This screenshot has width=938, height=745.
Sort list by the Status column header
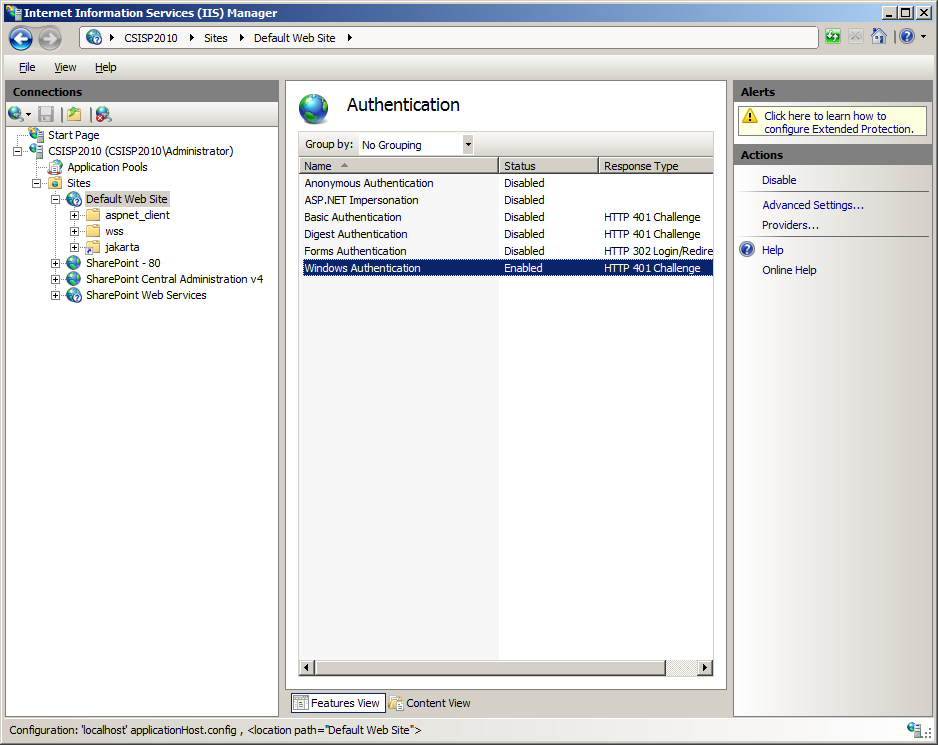(547, 166)
